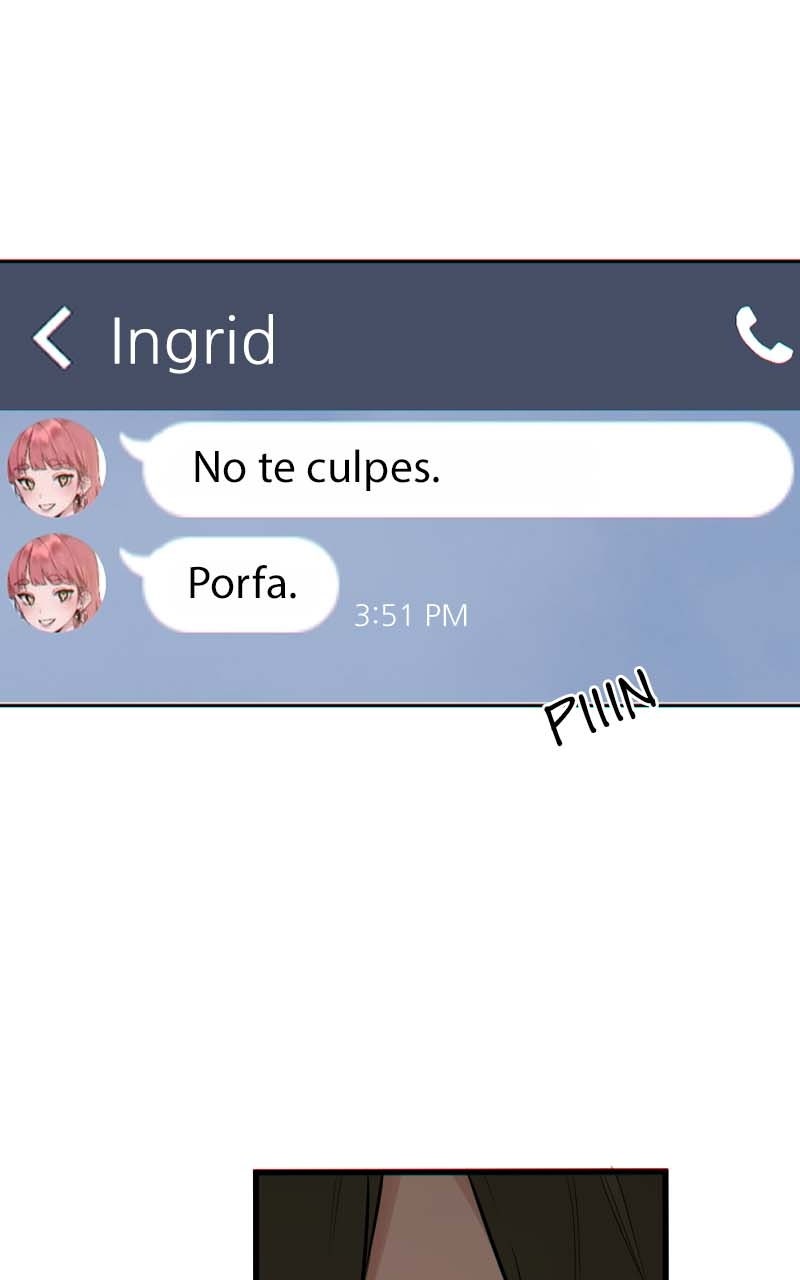The width and height of the screenshot is (800, 1280).
Task: Select the 'No te culpes.' message bubble
Action: pos(468,469)
